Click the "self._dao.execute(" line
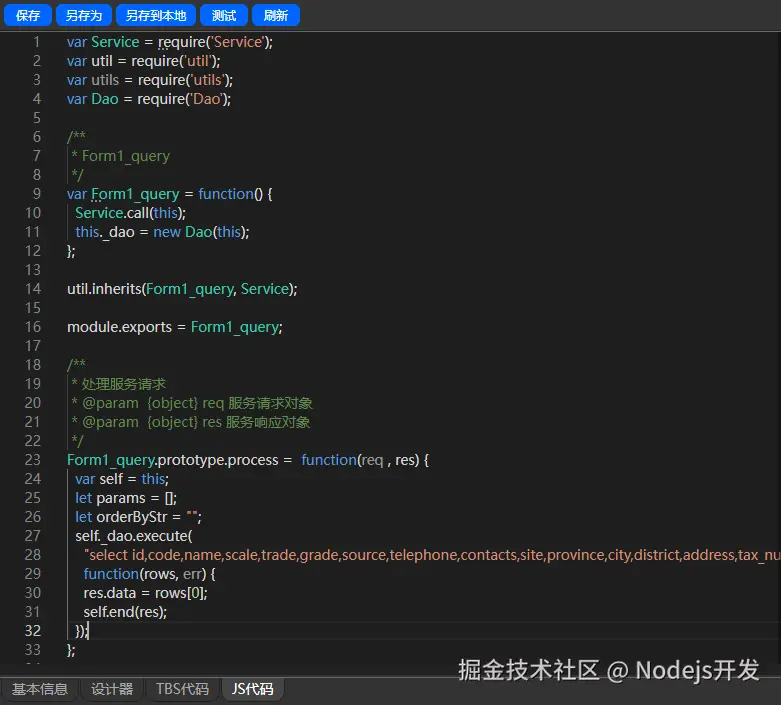Viewport: 781px width, 705px height. tap(134, 536)
